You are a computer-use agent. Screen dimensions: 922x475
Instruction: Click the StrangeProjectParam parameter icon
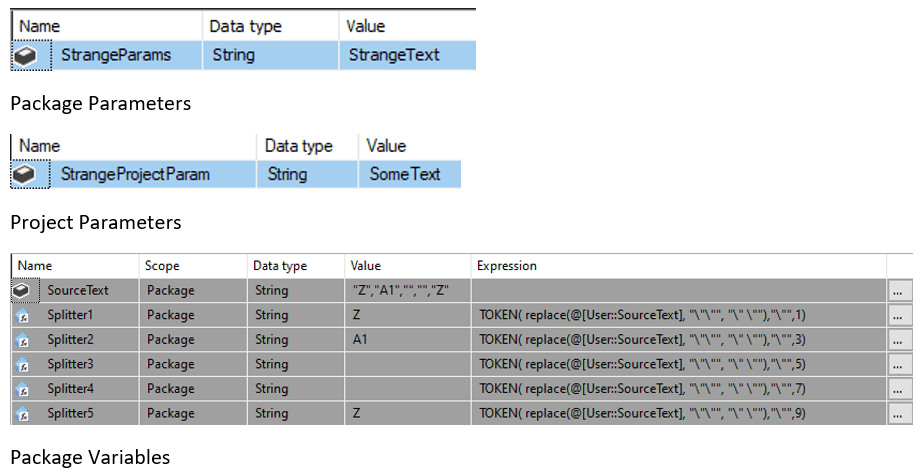[27, 175]
